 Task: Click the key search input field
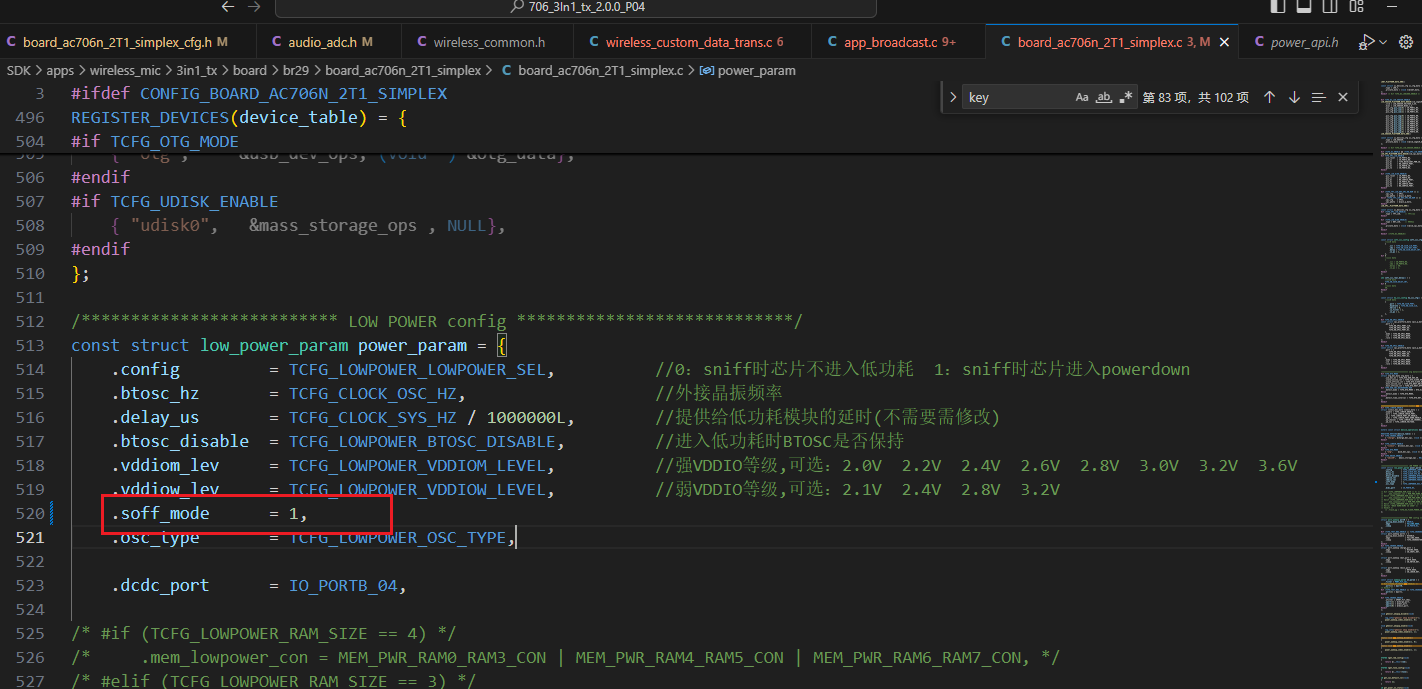(x=1016, y=97)
